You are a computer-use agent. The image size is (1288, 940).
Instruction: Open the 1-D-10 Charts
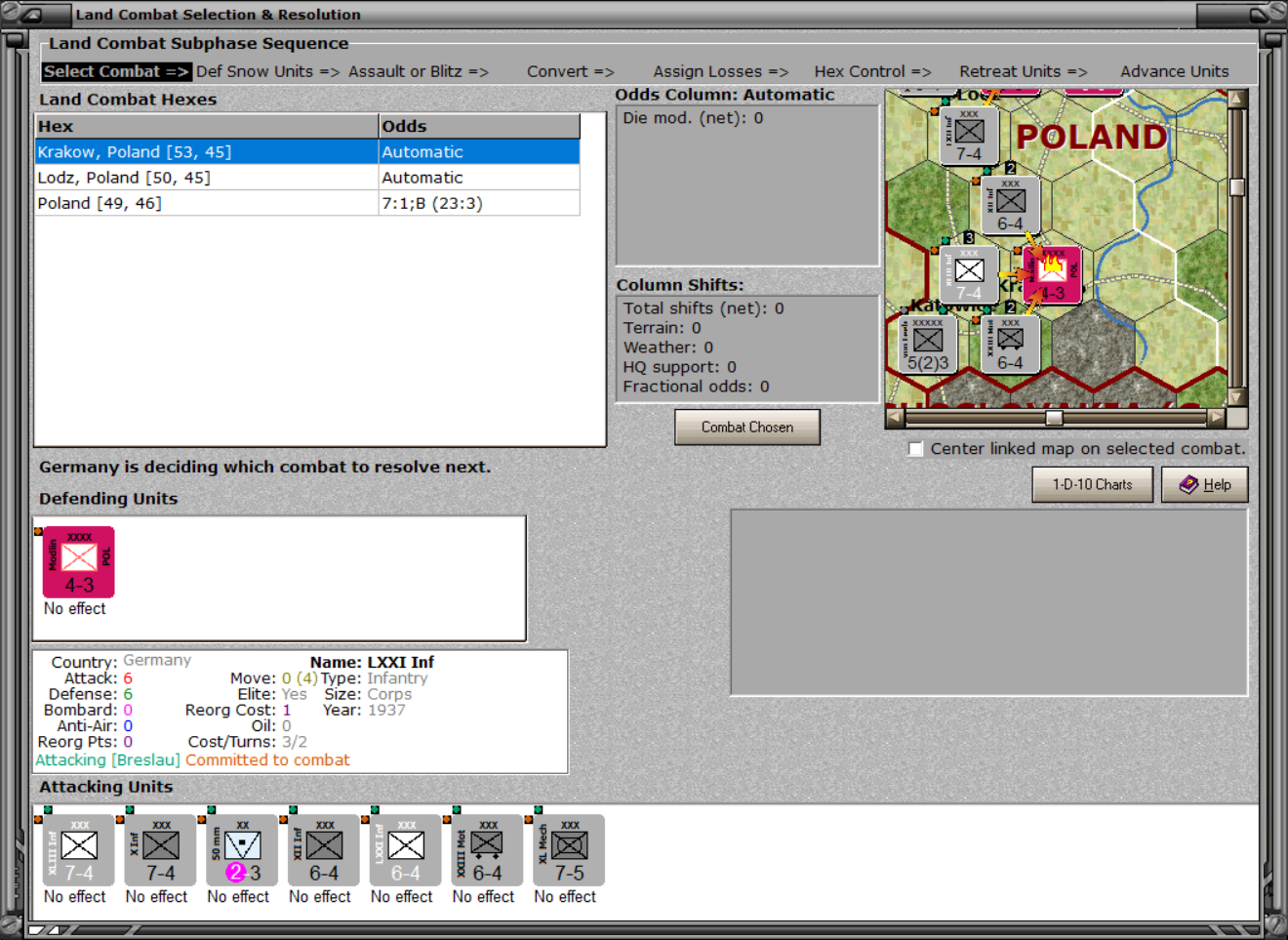[1093, 484]
